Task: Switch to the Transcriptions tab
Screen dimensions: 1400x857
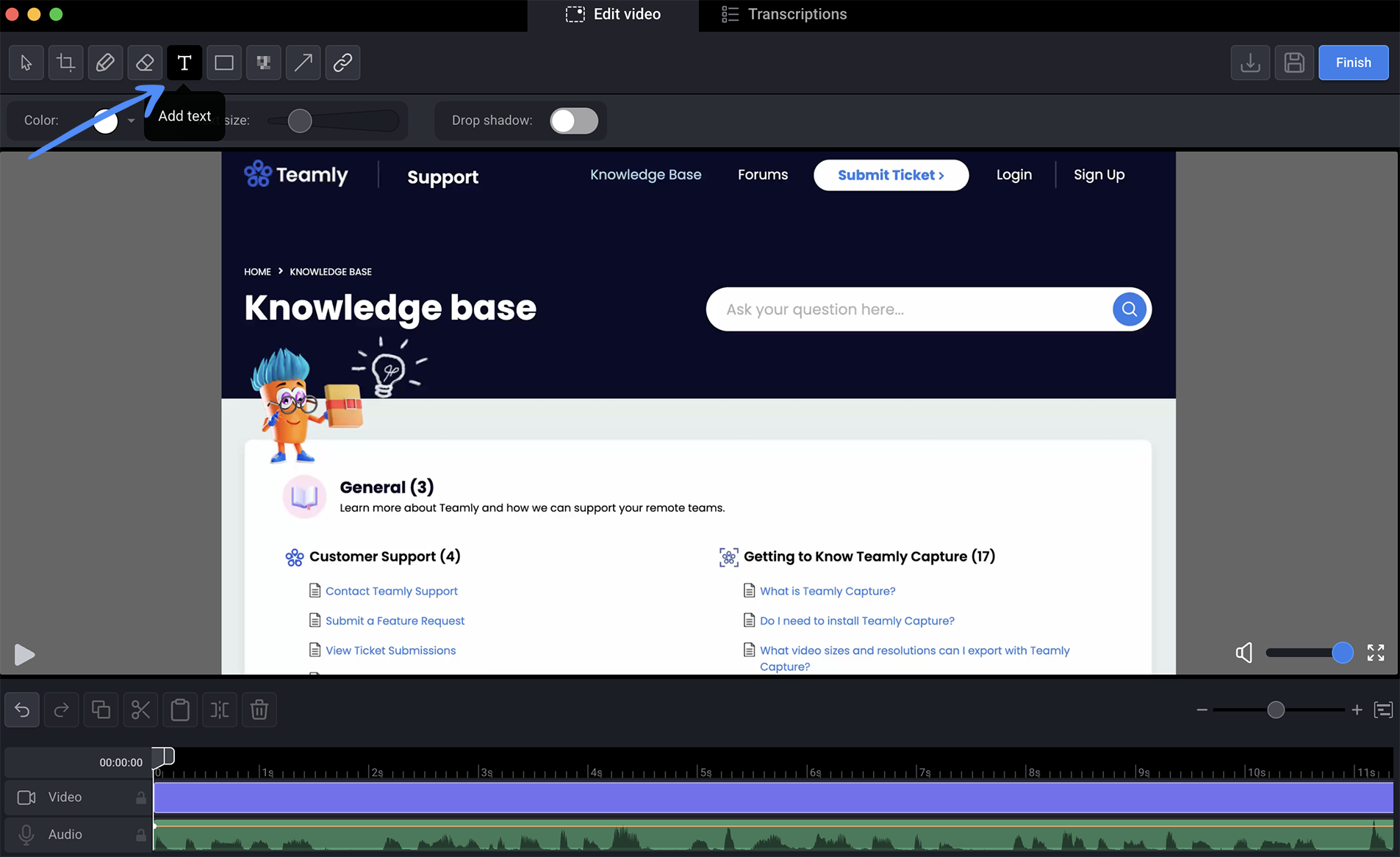Action: click(784, 15)
